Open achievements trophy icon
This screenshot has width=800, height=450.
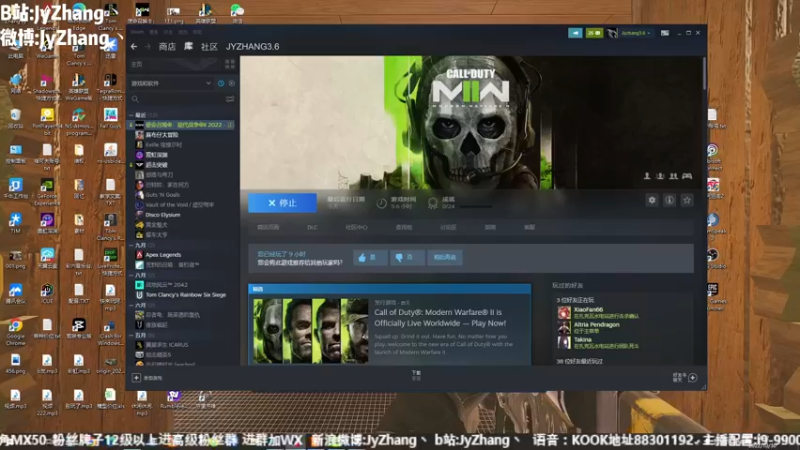(433, 203)
